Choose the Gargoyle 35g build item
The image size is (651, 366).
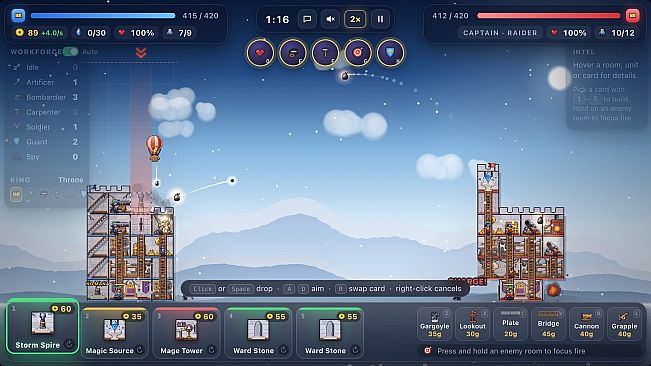(x=434, y=324)
